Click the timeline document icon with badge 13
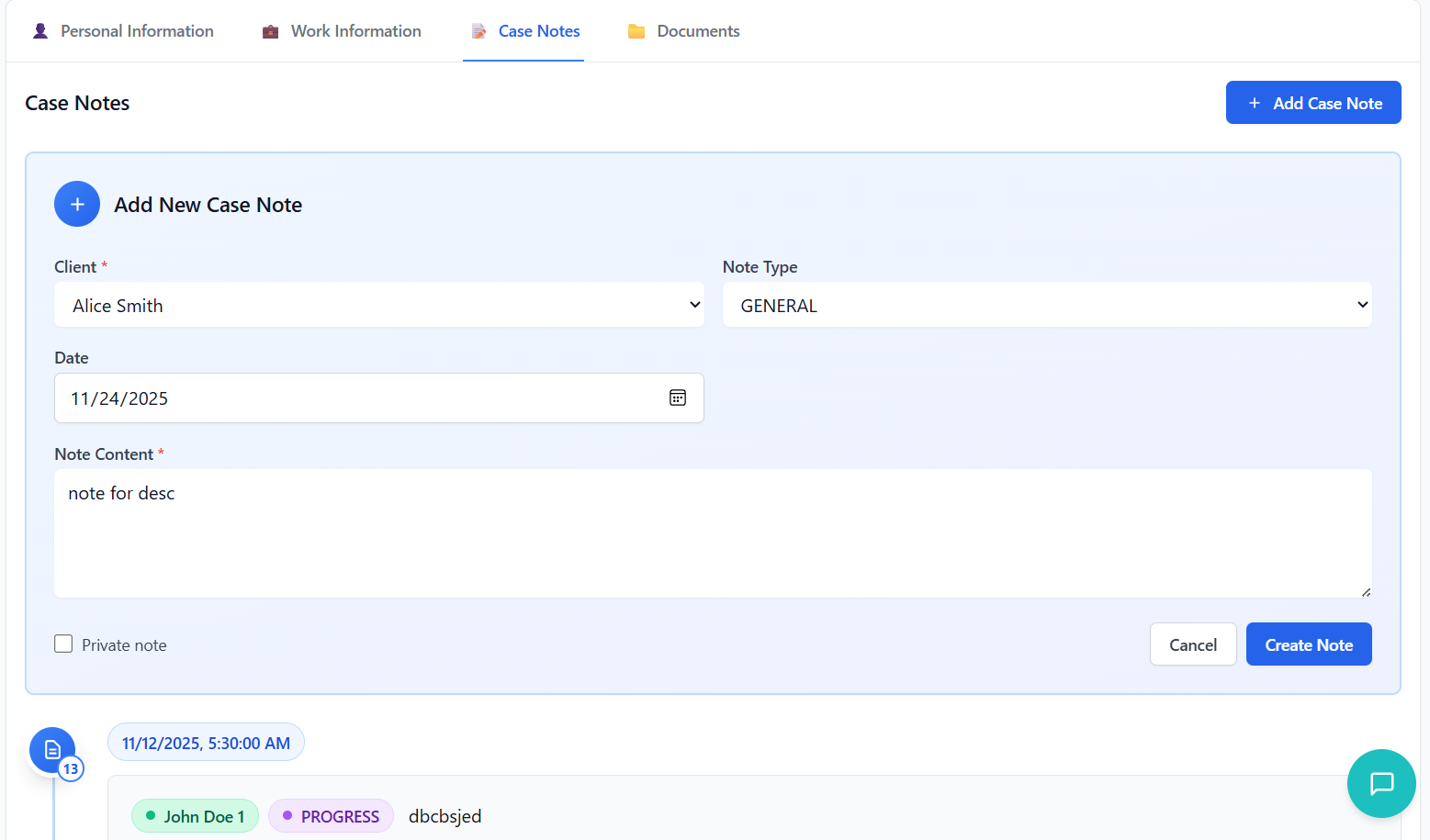The width and height of the screenshot is (1430, 840). click(52, 750)
